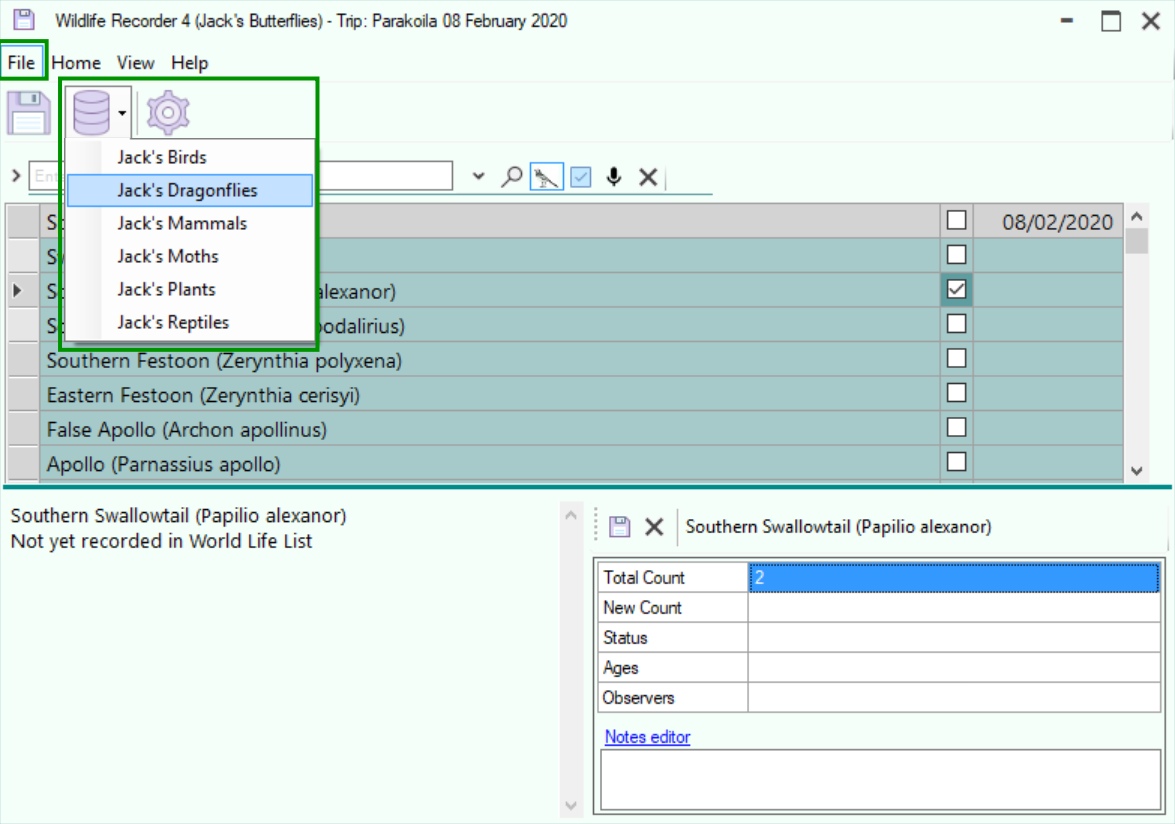Tick the checkbox in the second species row
Viewport: 1175px width, 824px height.
(x=956, y=255)
